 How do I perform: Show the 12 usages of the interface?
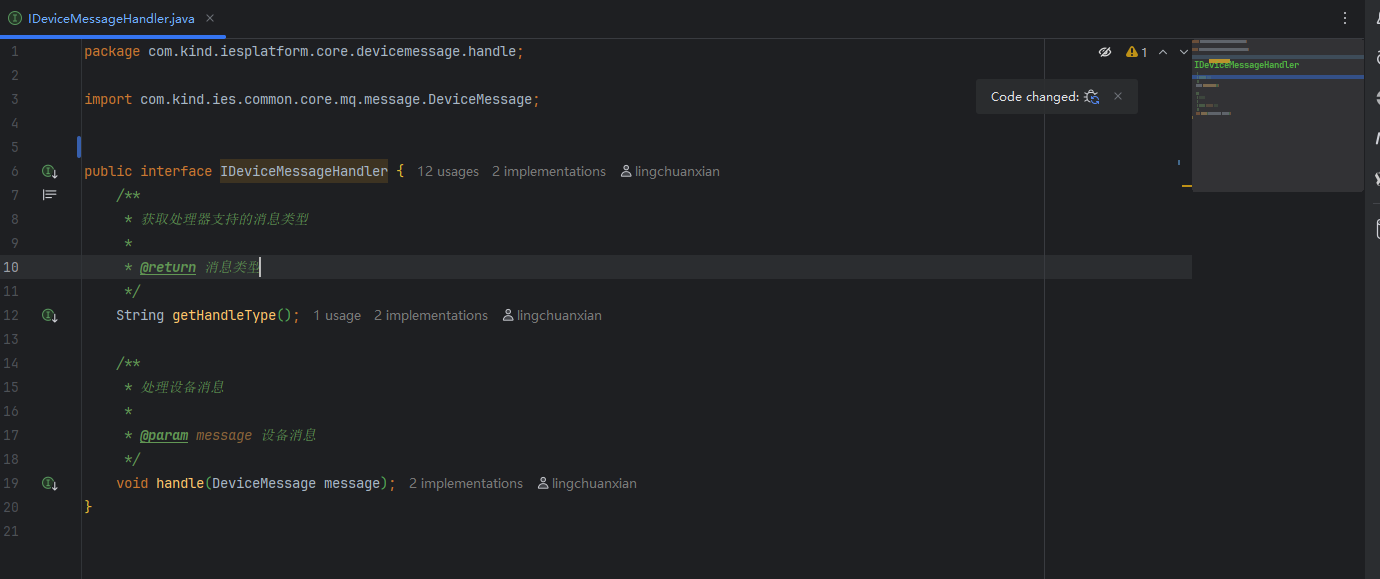448,171
